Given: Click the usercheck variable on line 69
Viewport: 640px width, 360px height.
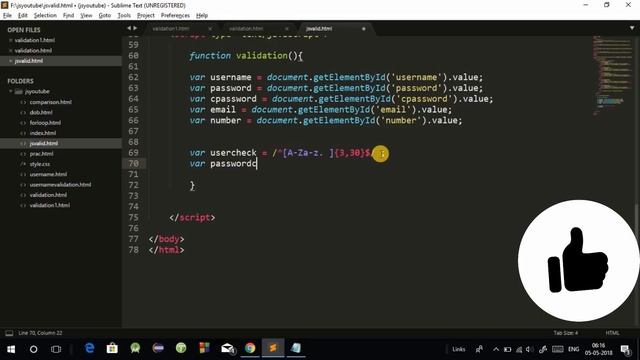Looking at the screenshot, I should (x=233, y=153).
